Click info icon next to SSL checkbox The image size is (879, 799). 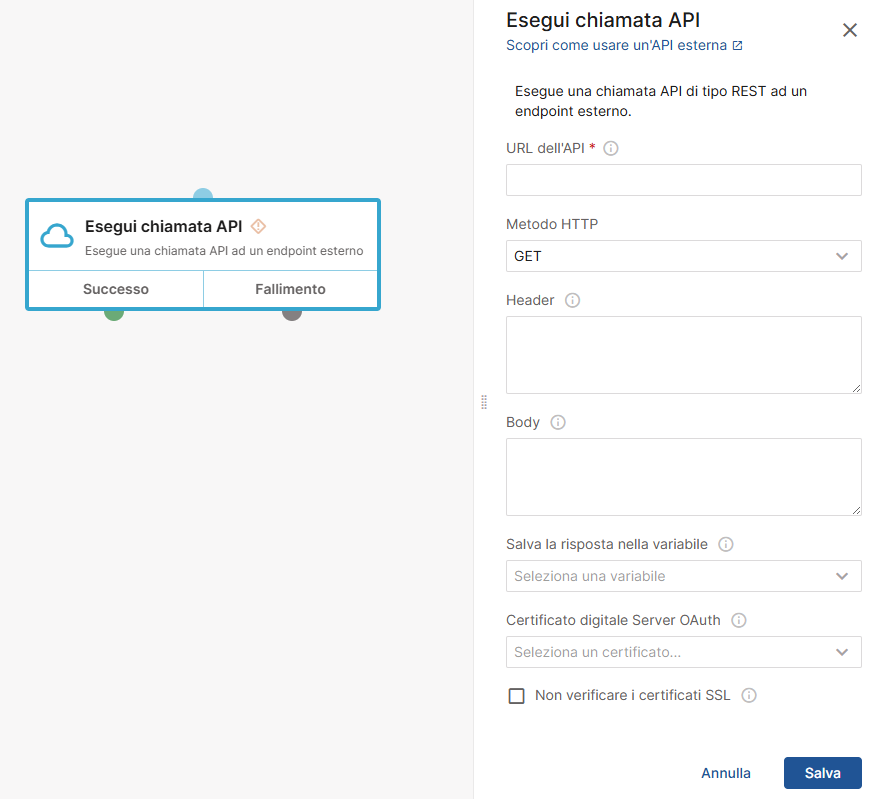click(748, 696)
